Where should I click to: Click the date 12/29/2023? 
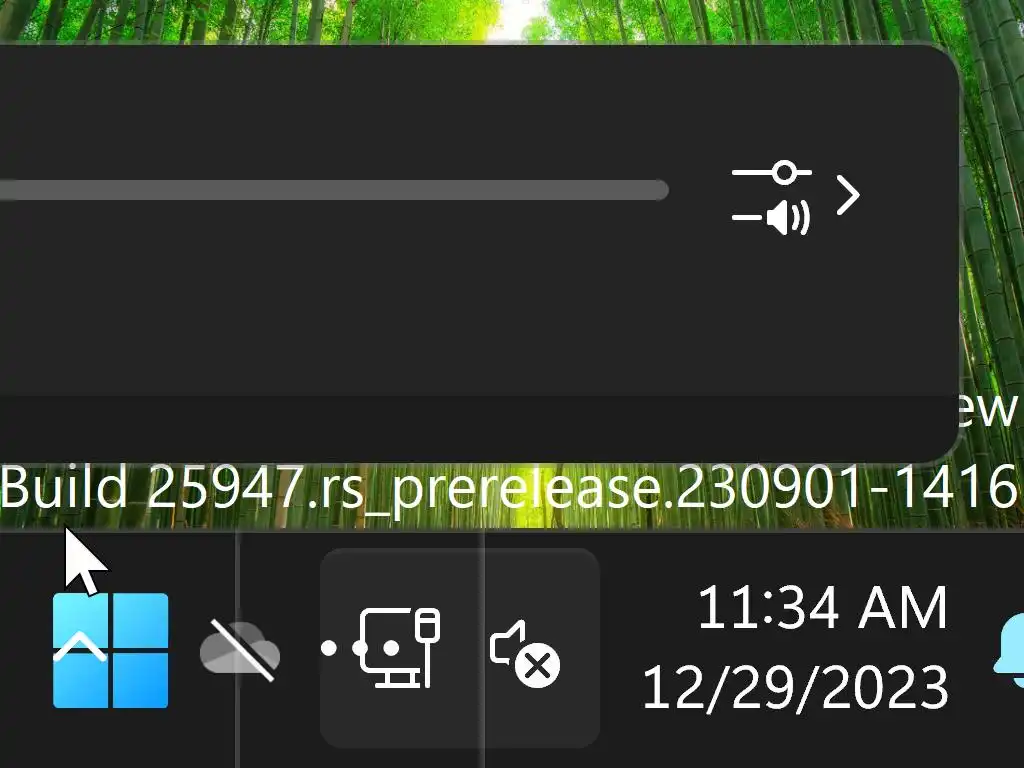pyautogui.click(x=795, y=687)
